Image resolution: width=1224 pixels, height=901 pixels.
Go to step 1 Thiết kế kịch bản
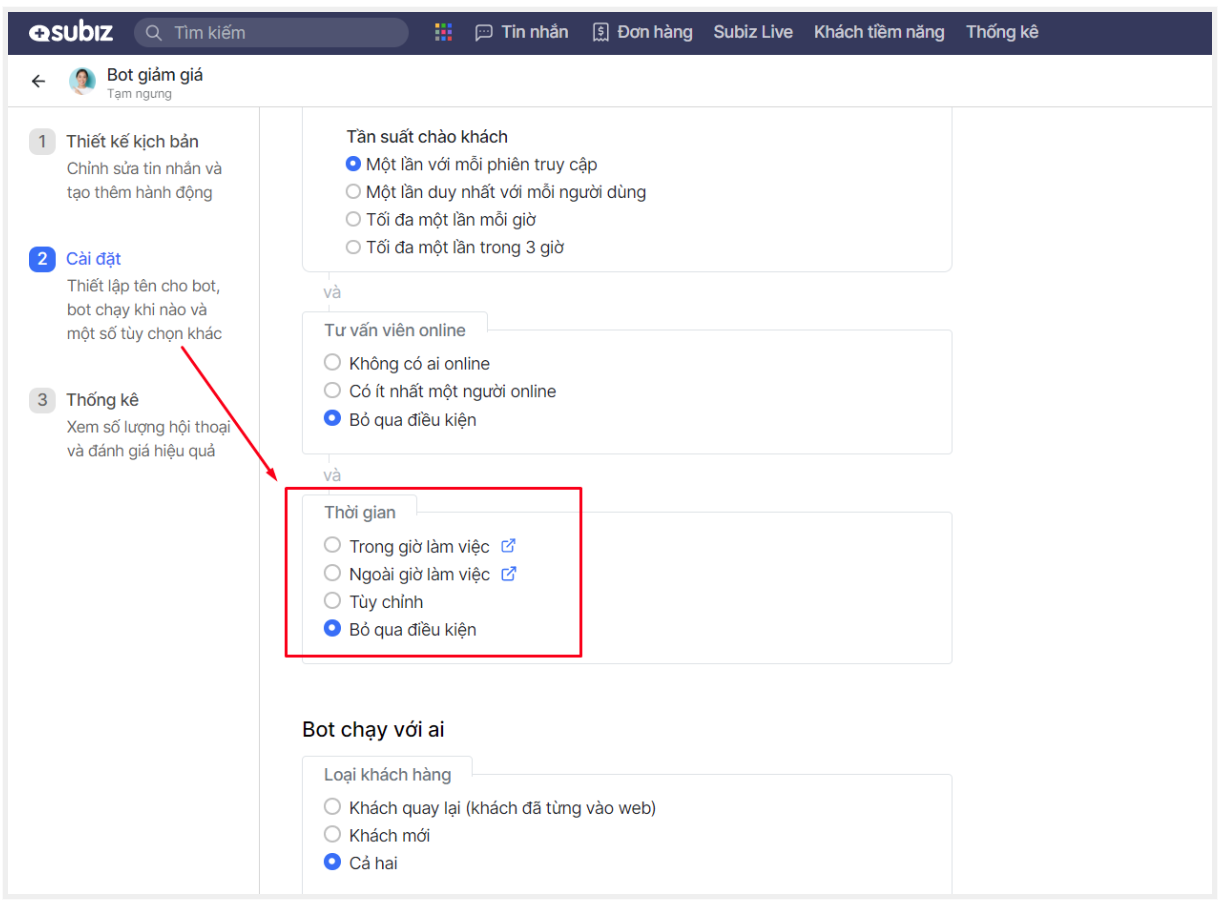click(132, 142)
